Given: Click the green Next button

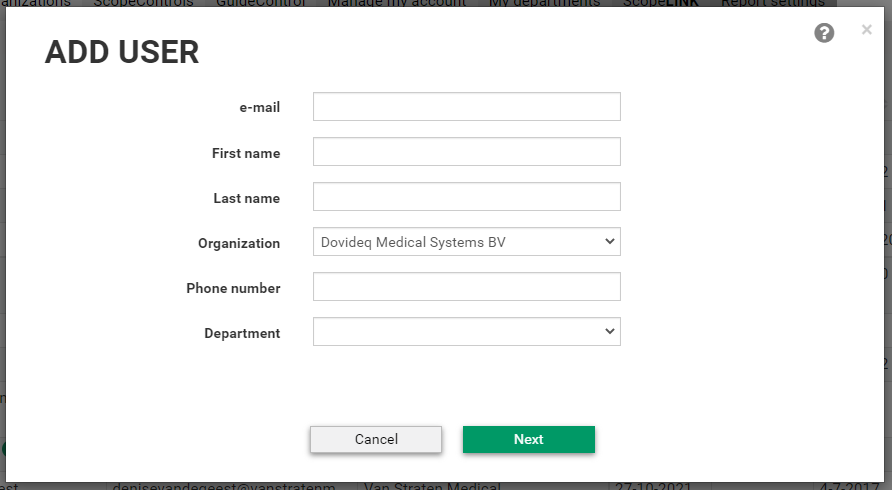Looking at the screenshot, I should coord(528,439).
